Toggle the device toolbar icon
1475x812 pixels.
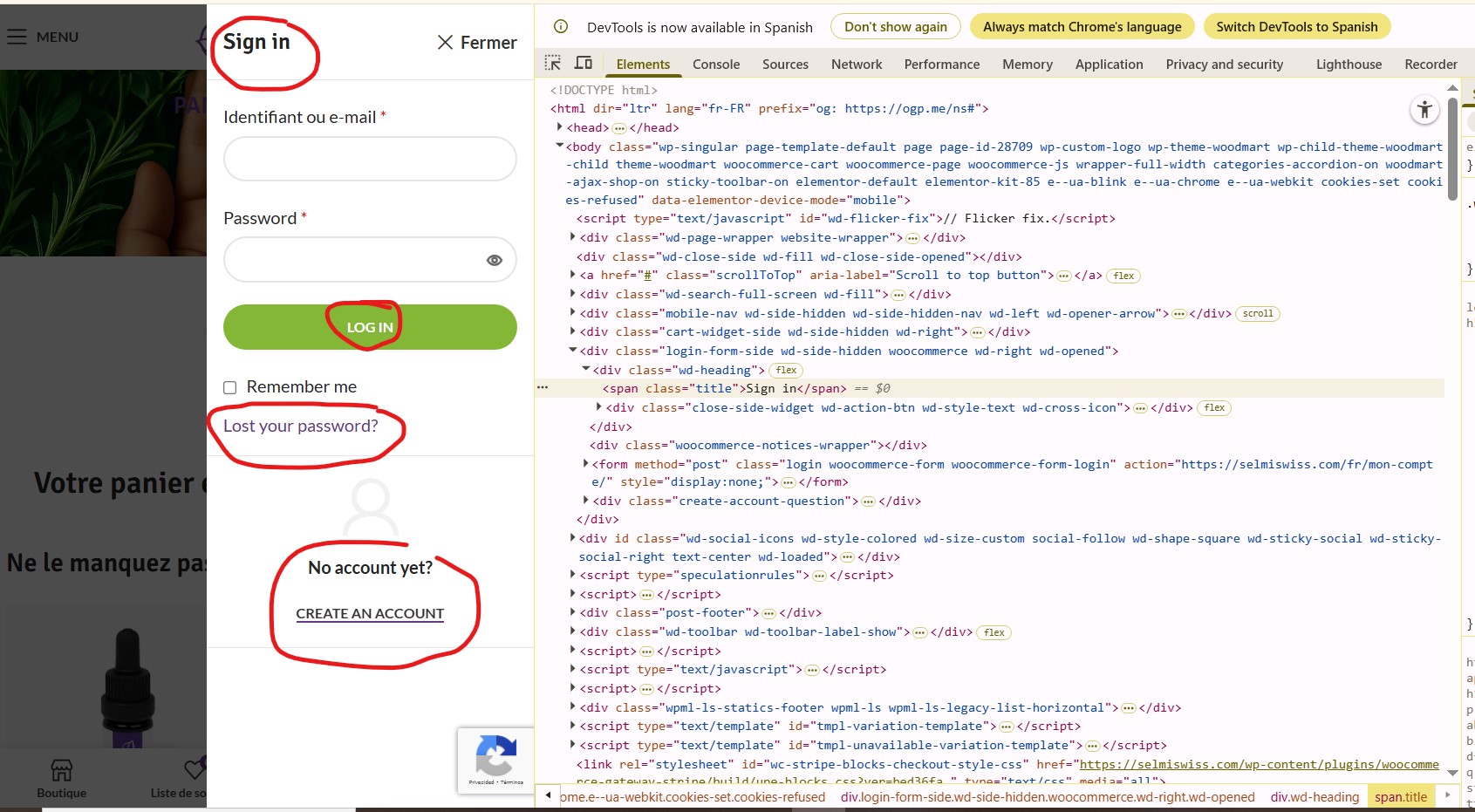584,63
